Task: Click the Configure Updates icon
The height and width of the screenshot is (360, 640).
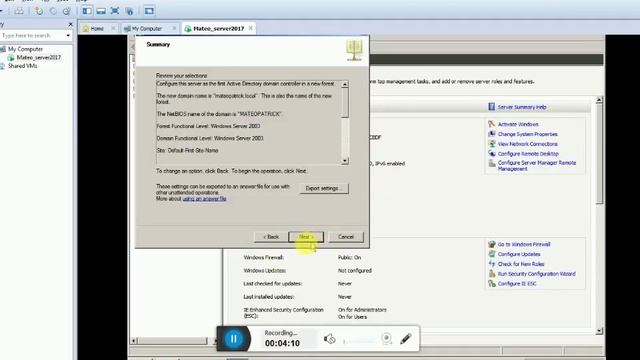Action: coord(491,253)
